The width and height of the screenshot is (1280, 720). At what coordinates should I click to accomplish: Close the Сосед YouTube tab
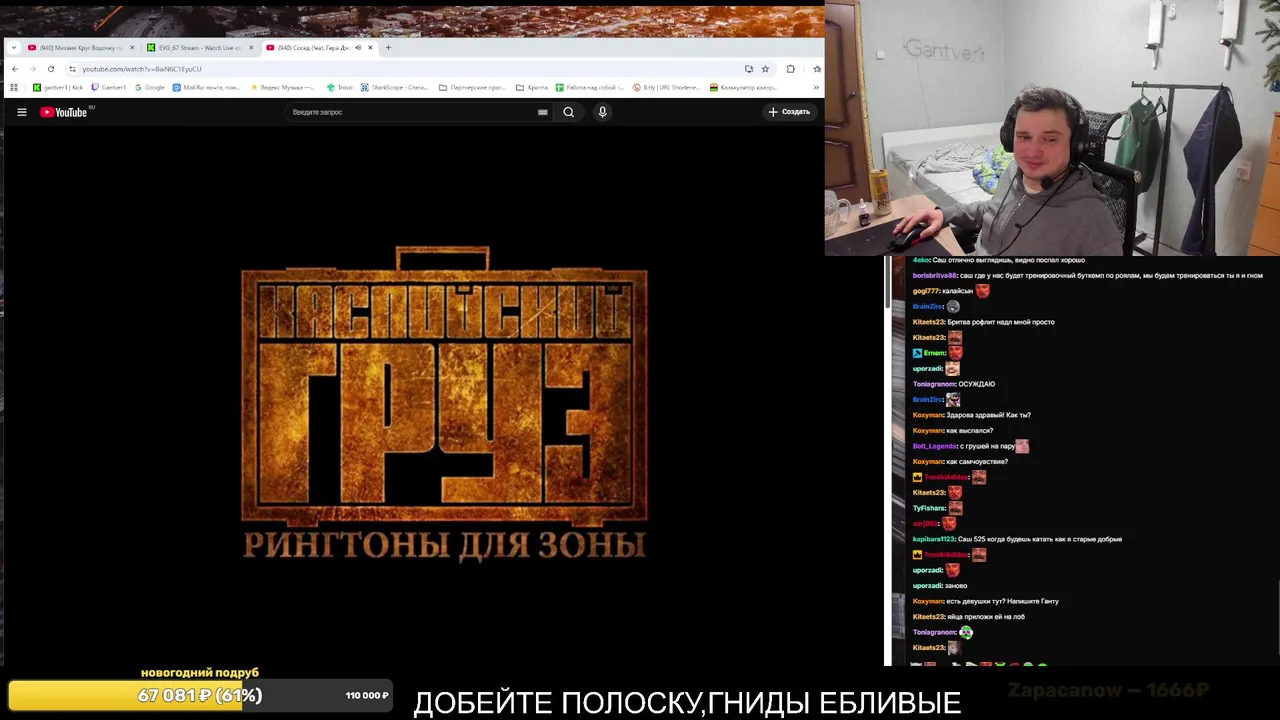pos(370,48)
